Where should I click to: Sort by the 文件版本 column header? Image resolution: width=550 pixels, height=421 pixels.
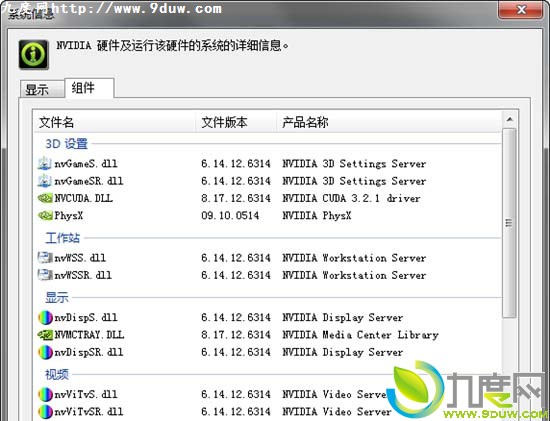[x=236, y=122]
